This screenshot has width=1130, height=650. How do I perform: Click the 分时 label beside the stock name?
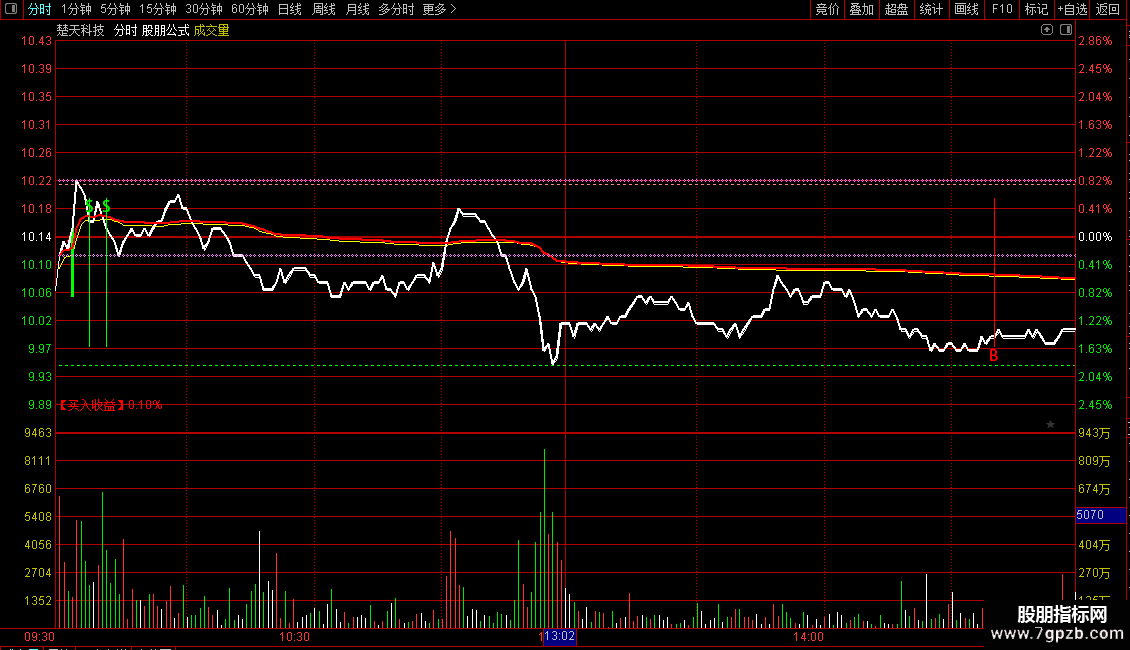(125, 30)
